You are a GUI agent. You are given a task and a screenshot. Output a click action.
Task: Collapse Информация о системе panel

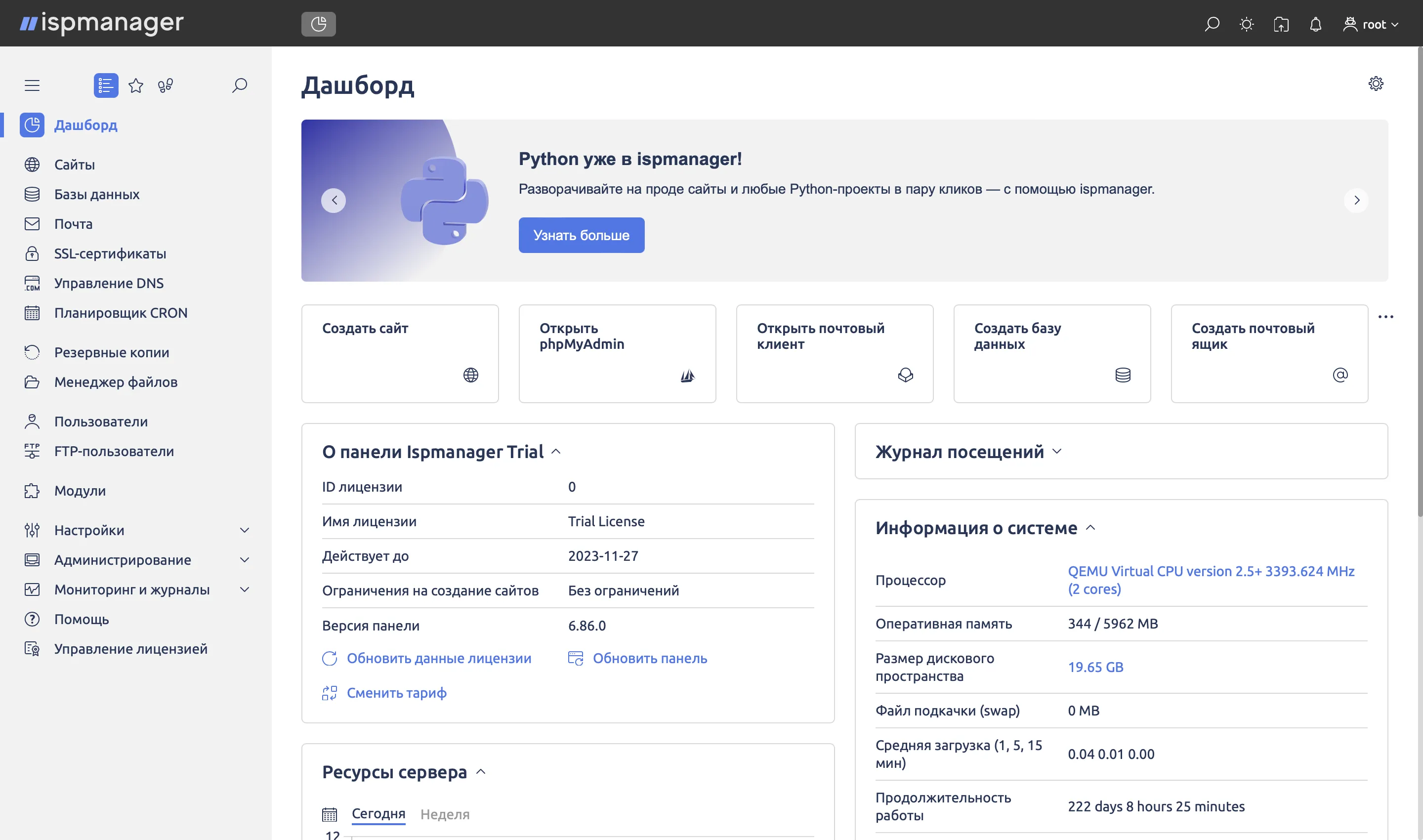click(x=1091, y=528)
